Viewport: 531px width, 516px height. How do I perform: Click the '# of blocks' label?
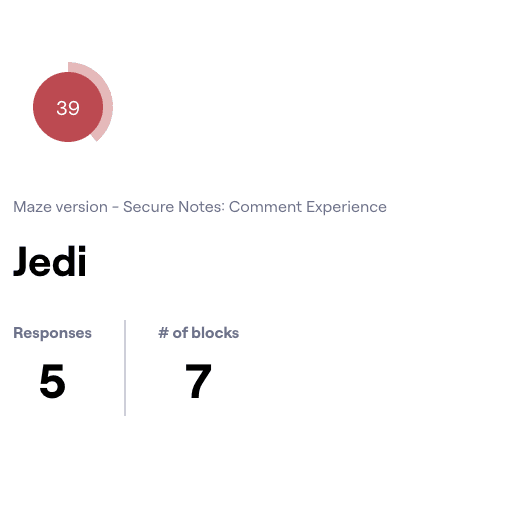coord(199,333)
